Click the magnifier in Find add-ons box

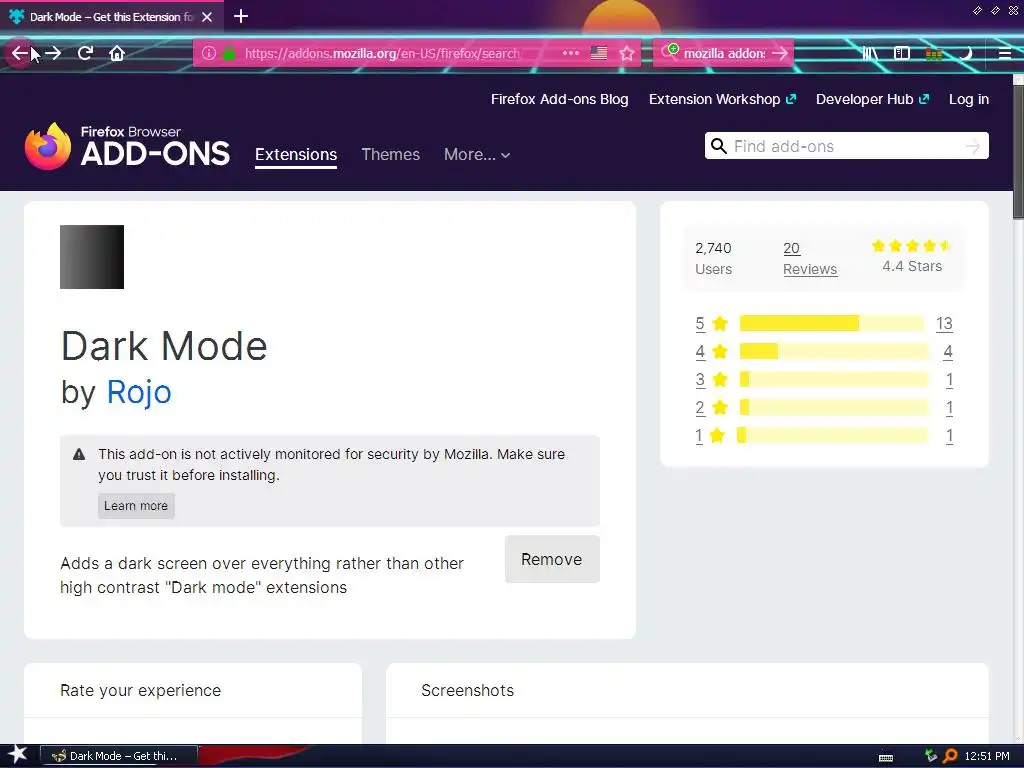(718, 146)
